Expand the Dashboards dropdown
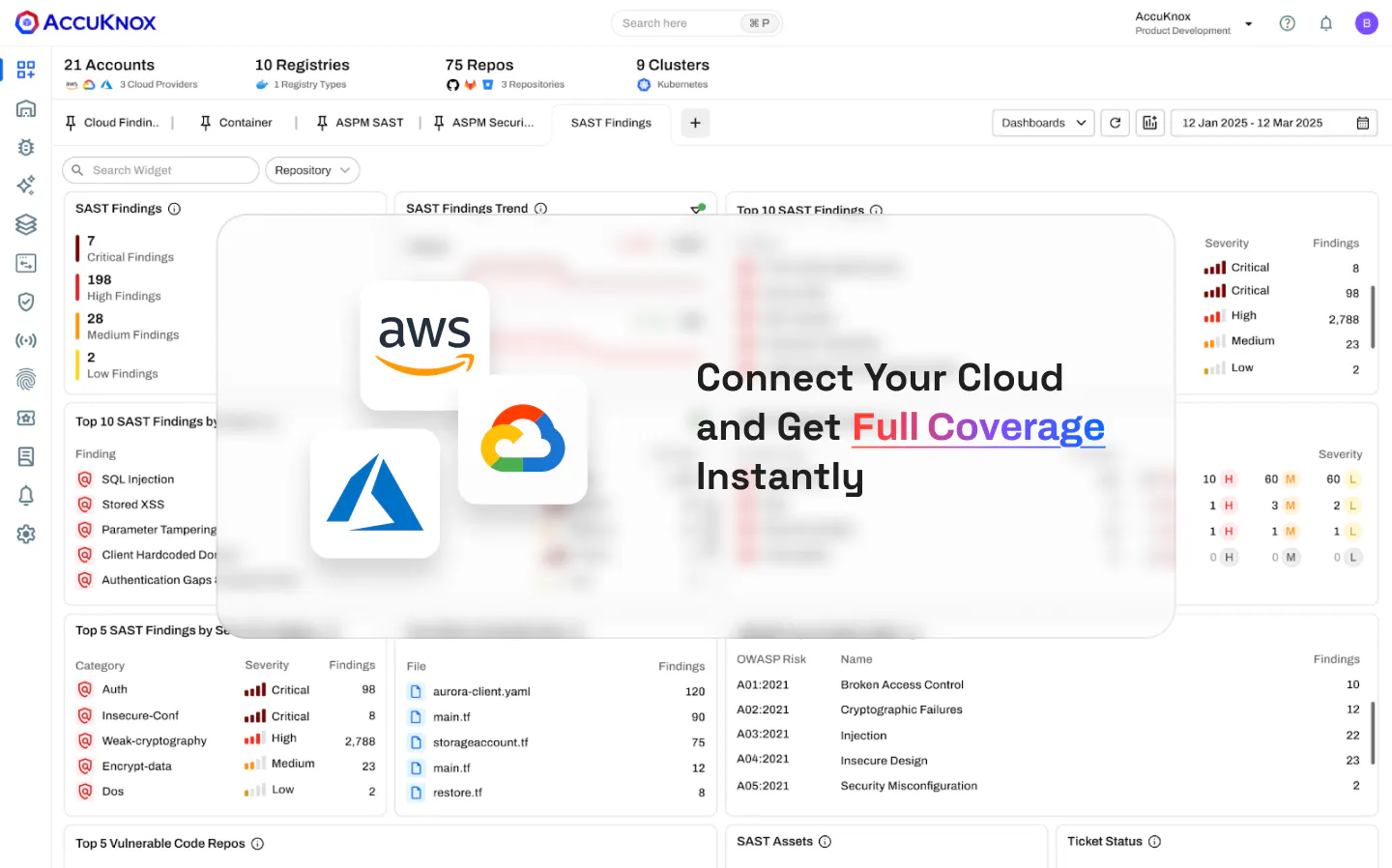Image resolution: width=1392 pixels, height=868 pixels. click(1043, 123)
